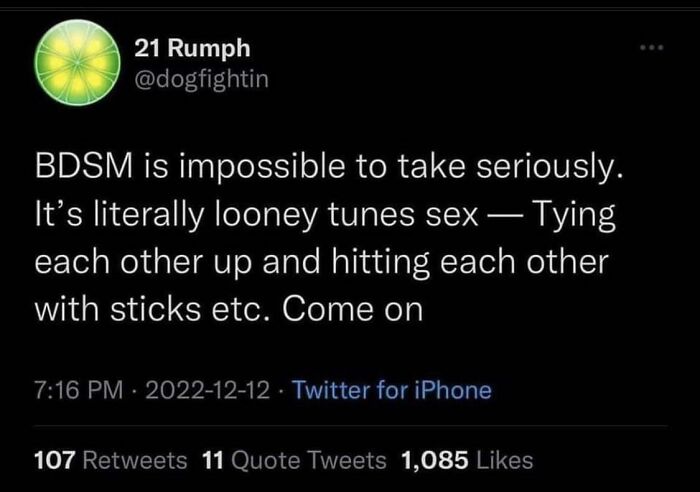Open the Quote Tweets label

pos(308,460)
